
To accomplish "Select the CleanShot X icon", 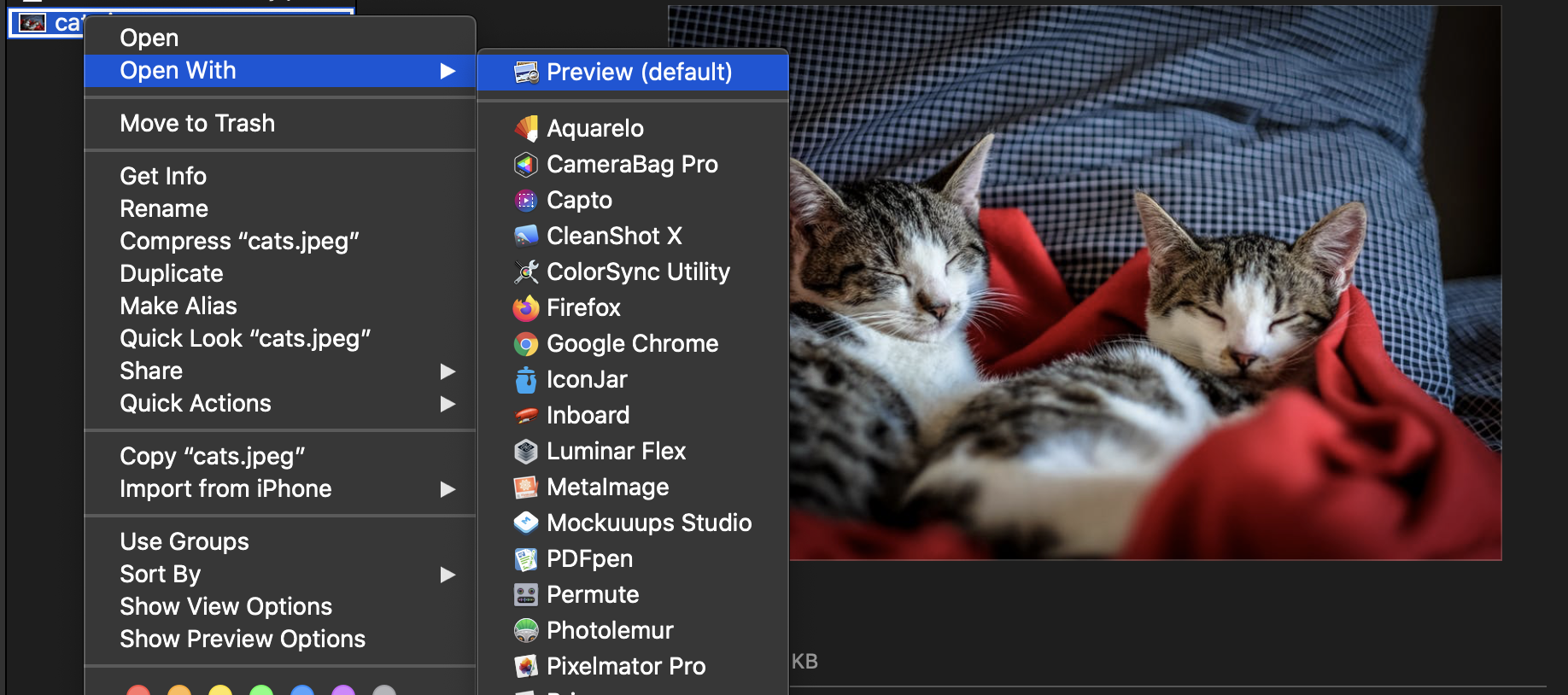I will [x=526, y=237].
